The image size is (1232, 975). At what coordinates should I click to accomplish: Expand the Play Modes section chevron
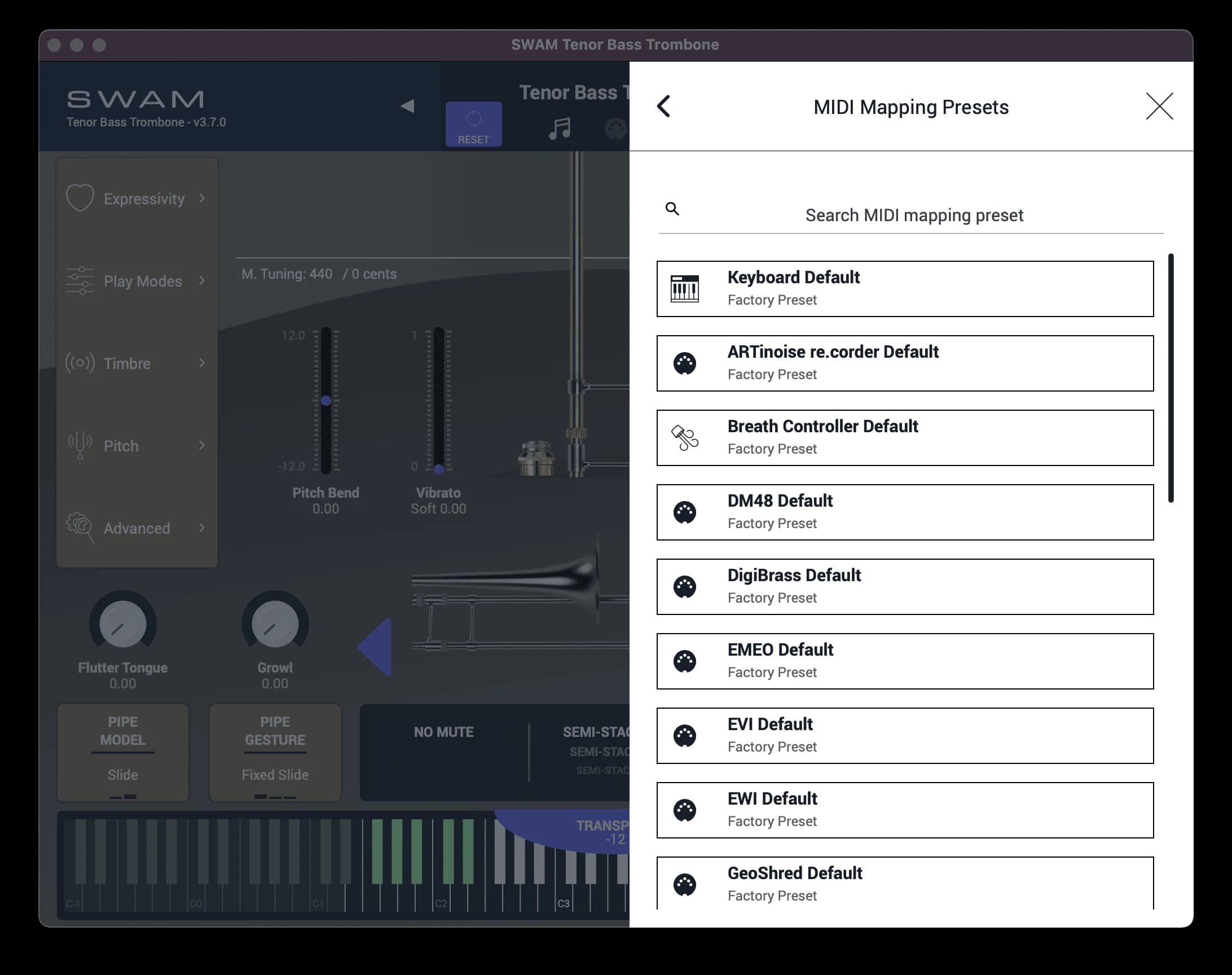pos(202,281)
